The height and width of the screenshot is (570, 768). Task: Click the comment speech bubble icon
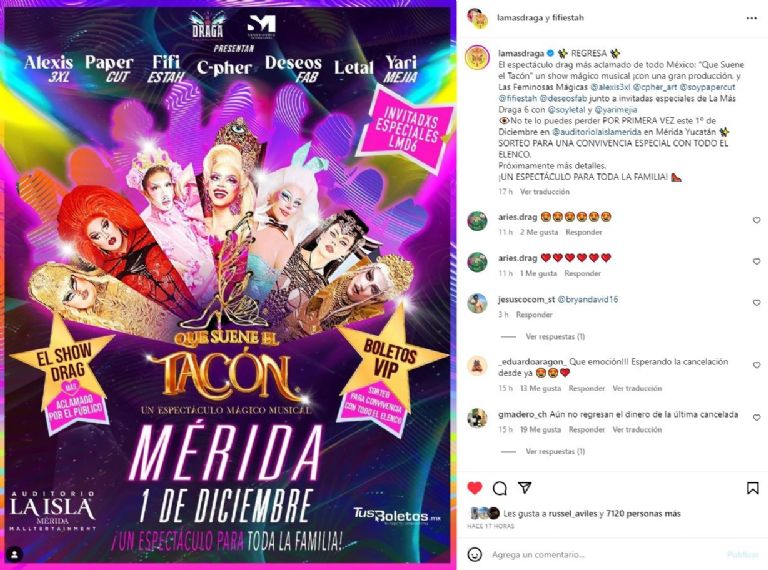pyautogui.click(x=500, y=488)
